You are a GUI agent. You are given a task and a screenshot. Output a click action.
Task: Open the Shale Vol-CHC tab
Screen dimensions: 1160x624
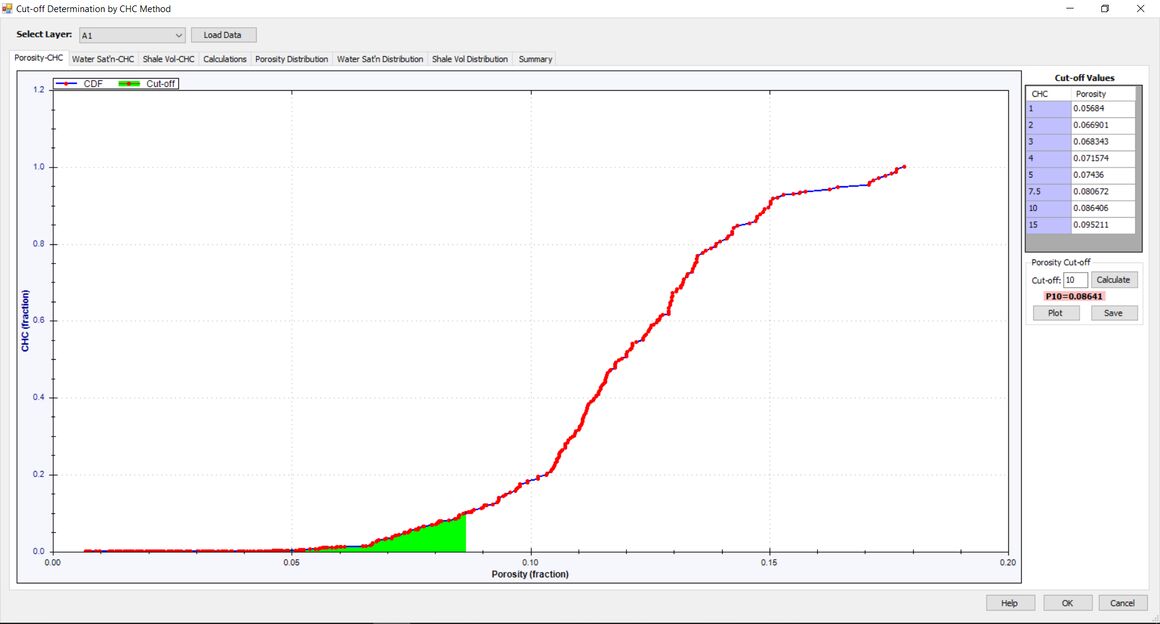pyautogui.click(x=168, y=59)
